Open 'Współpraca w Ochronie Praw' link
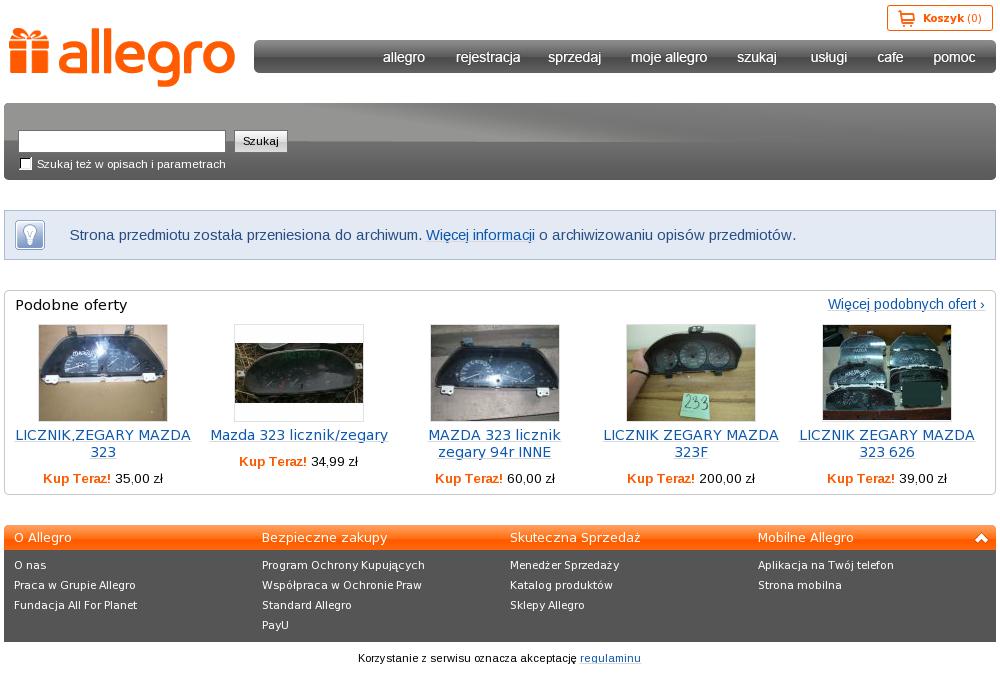 tap(342, 585)
